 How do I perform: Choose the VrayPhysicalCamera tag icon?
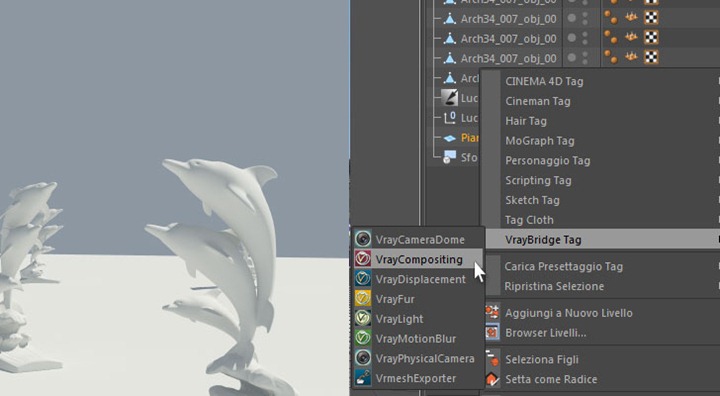tap(363, 358)
